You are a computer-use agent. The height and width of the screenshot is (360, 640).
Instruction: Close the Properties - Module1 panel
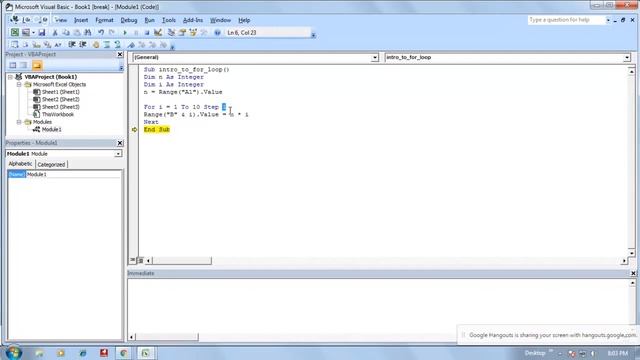click(120, 143)
